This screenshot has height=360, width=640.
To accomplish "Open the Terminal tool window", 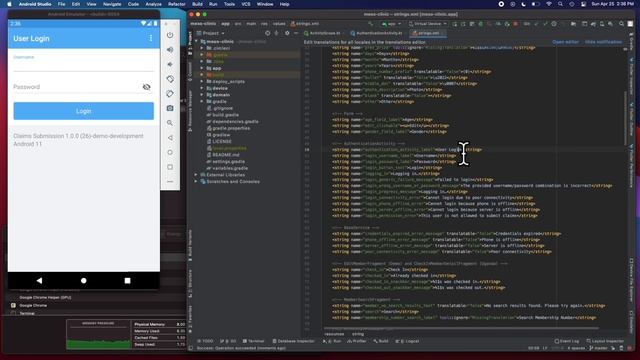I will [253, 341].
